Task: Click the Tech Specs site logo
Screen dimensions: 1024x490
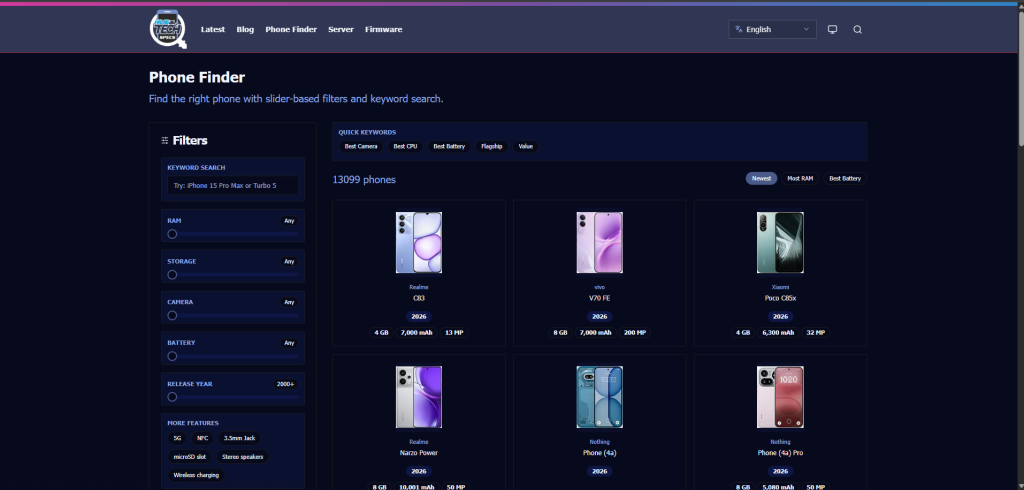Action: 168,29
